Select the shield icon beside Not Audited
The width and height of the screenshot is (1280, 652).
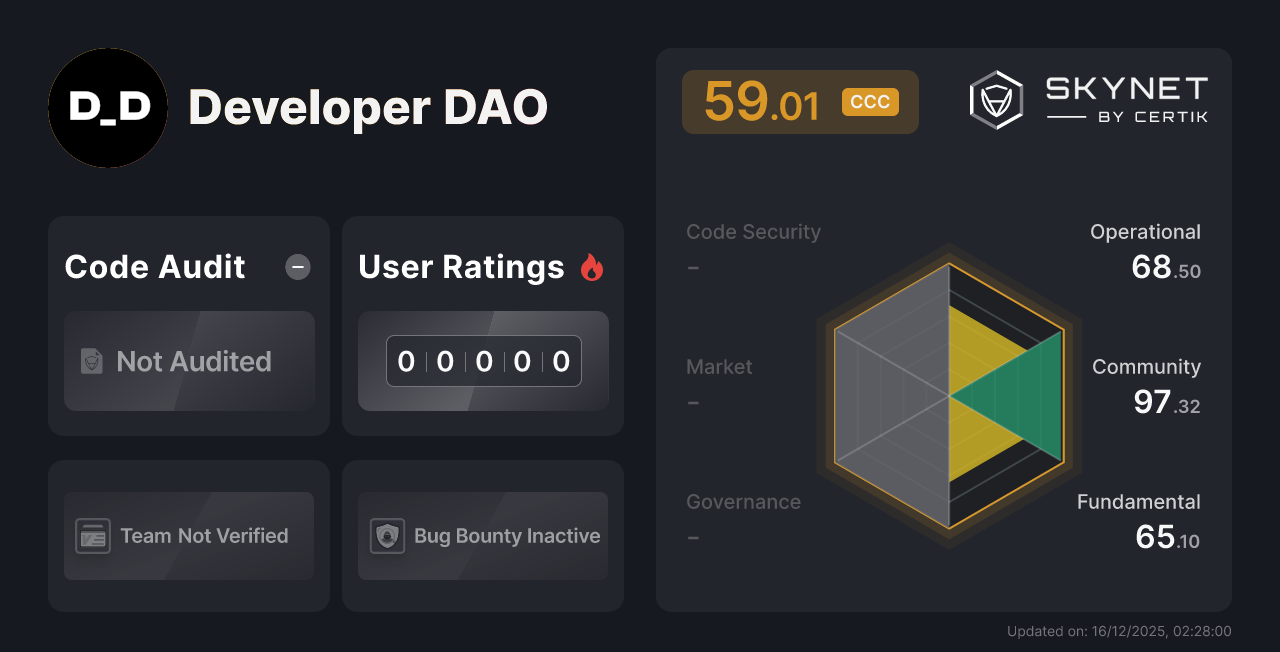click(90, 362)
